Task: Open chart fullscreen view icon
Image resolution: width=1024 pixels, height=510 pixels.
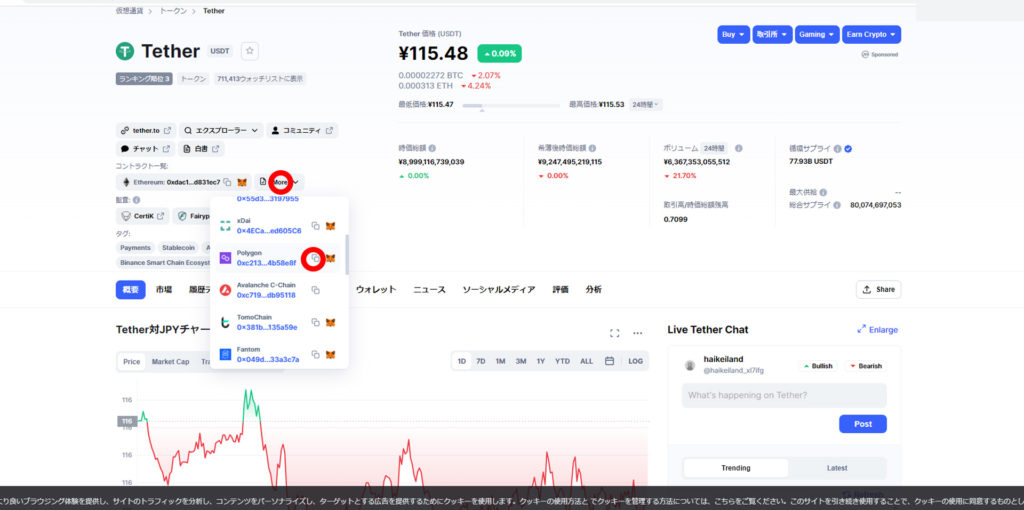Action: coord(614,333)
